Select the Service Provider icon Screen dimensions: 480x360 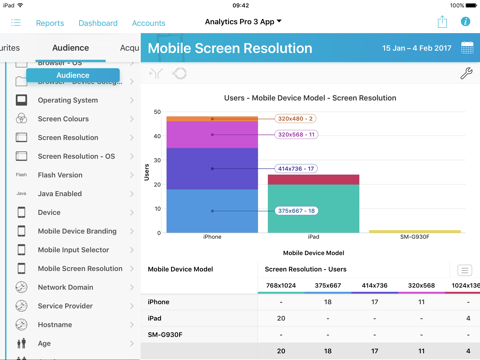click(21, 306)
